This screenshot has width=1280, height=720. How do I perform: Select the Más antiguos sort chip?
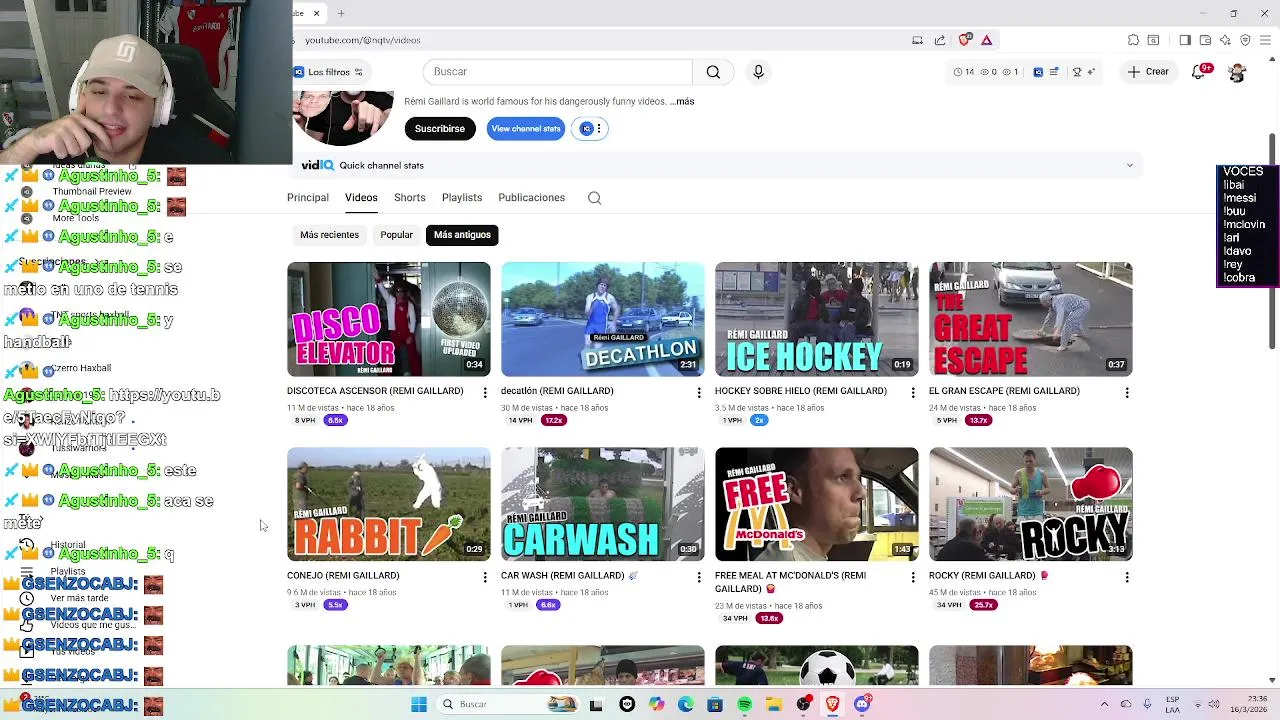tap(462, 235)
